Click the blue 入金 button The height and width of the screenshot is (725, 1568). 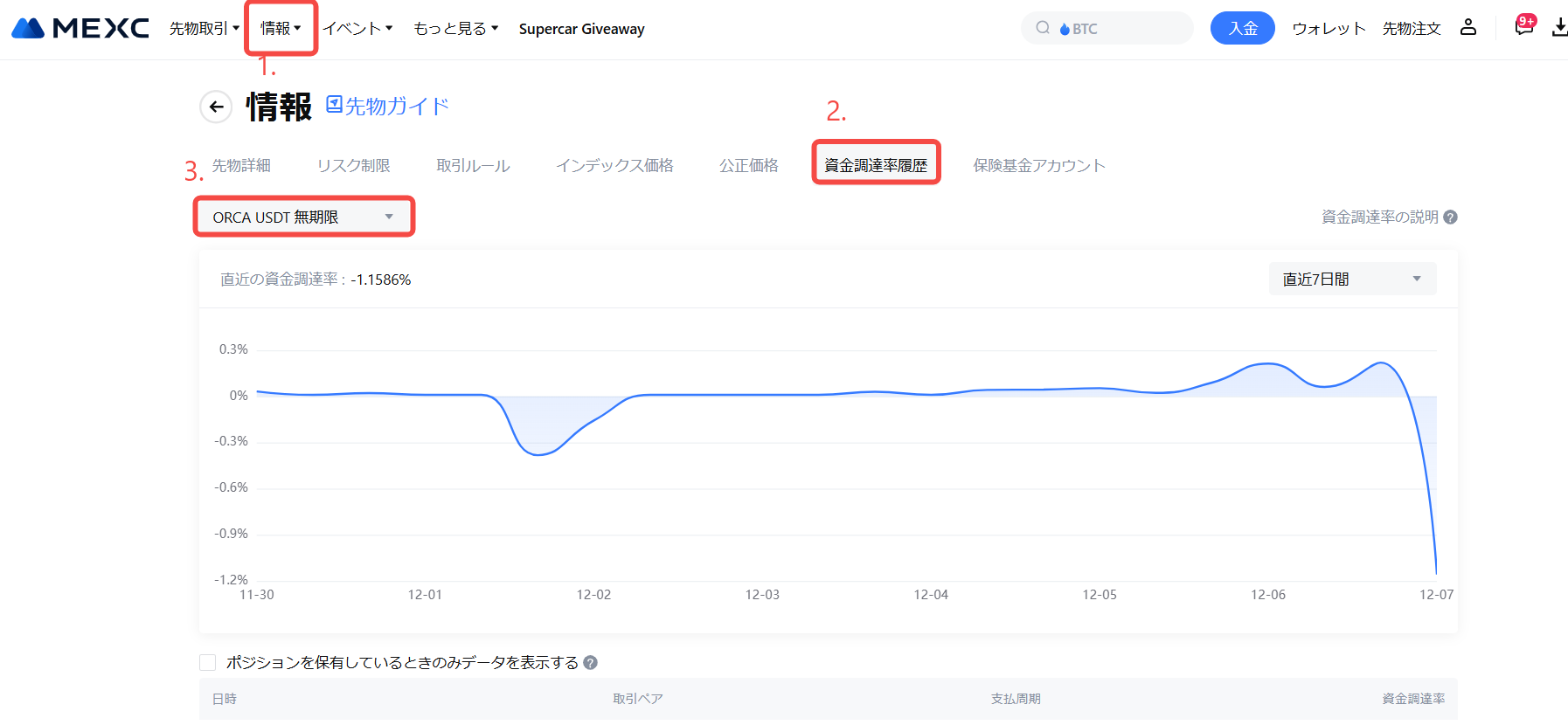[1242, 29]
